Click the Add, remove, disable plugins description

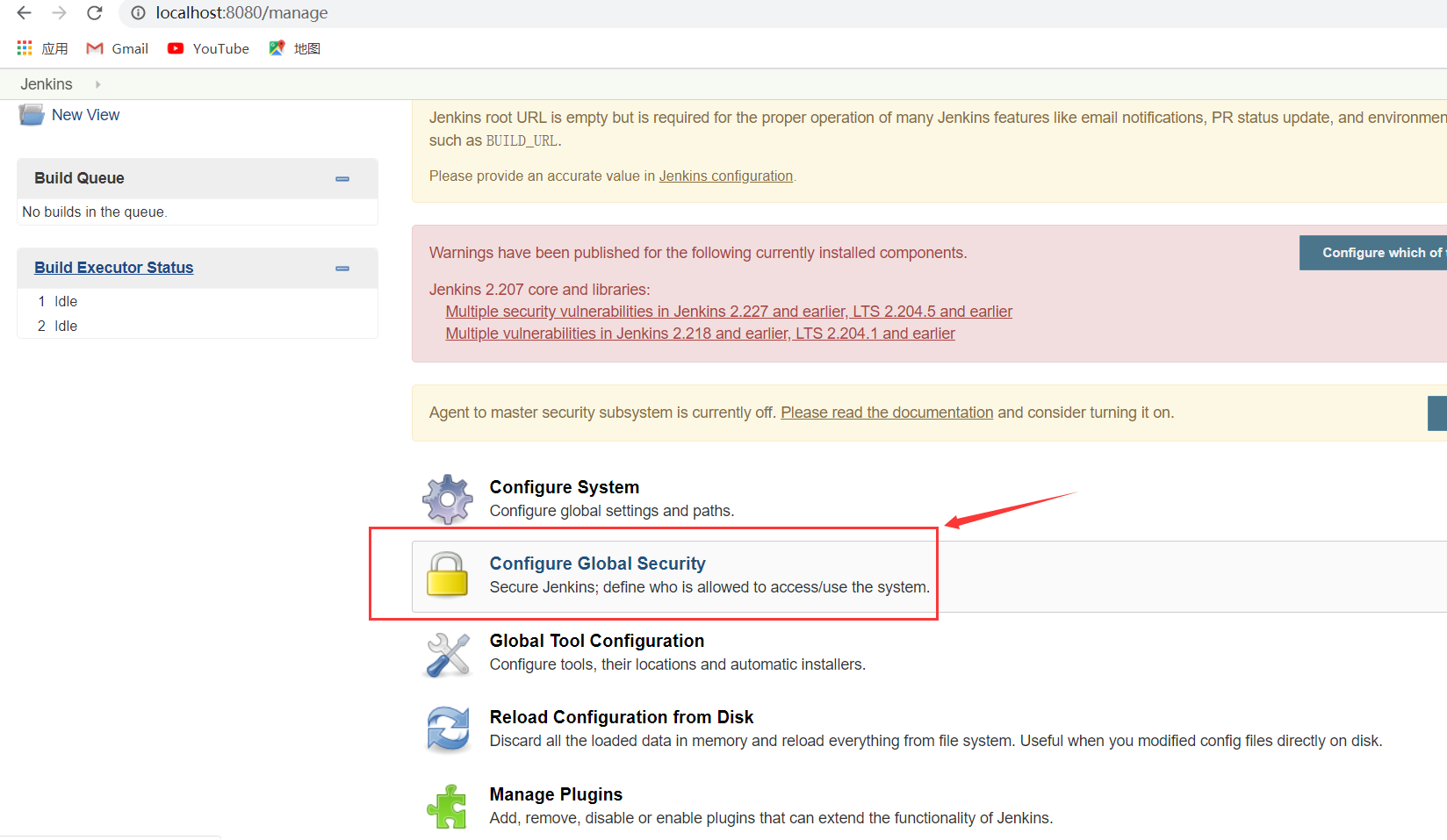tap(771, 818)
